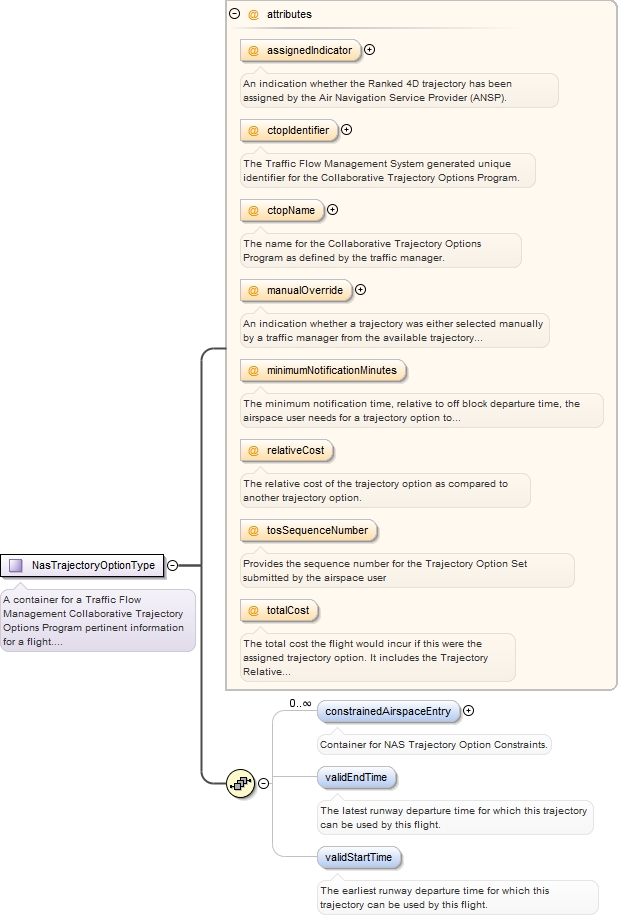Viewport: 619px width, 918px height.
Task: Collapse the NasTrajectoryOptionType node
Action: tap(172, 565)
